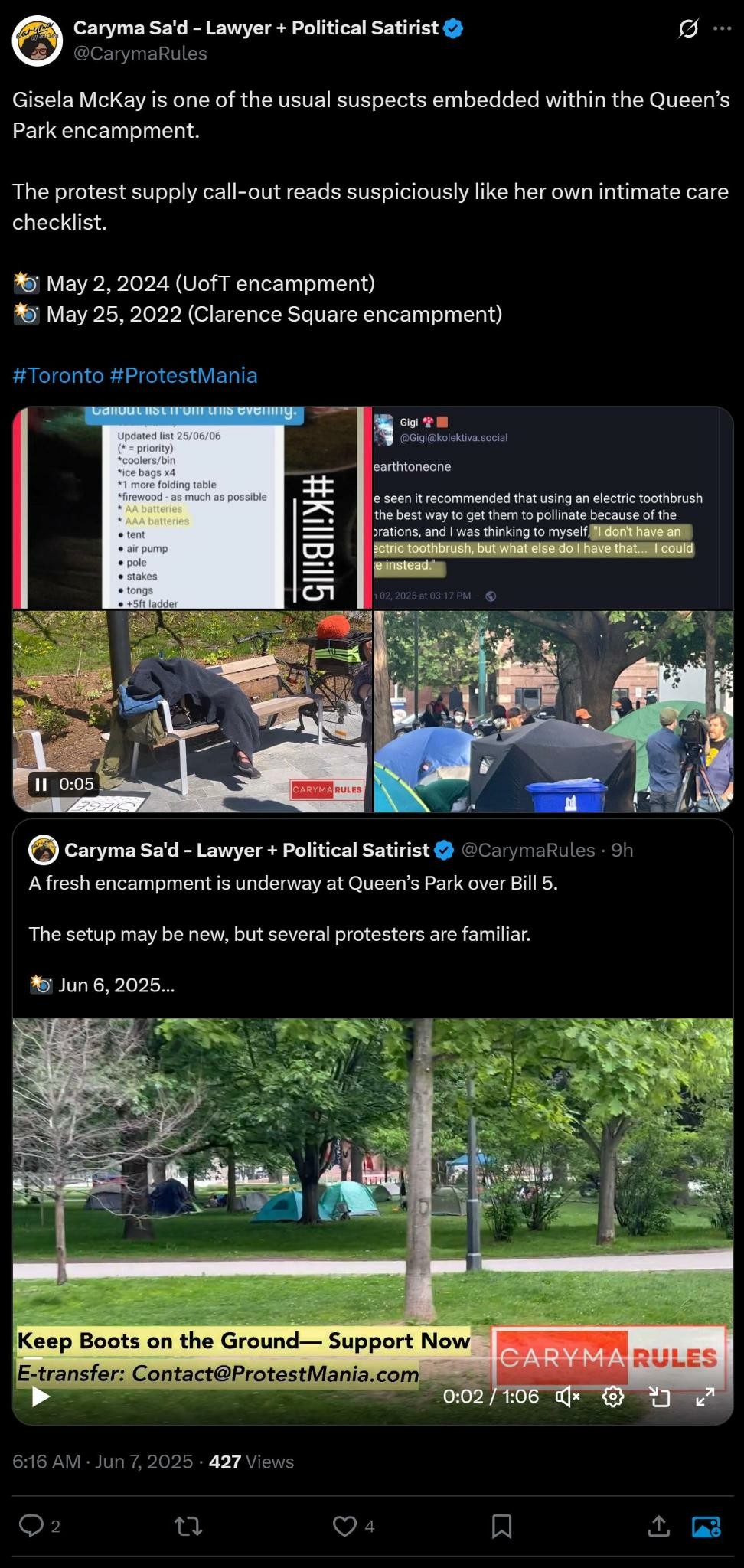Open picture-in-picture for the video
This screenshot has width=744, height=1568.
point(659,1397)
